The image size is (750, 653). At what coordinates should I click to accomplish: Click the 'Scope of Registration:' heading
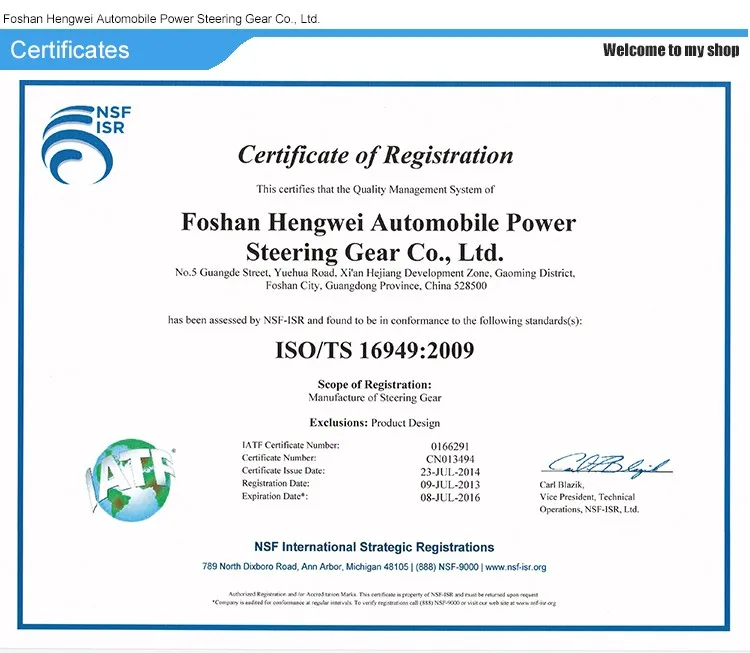tap(375, 385)
